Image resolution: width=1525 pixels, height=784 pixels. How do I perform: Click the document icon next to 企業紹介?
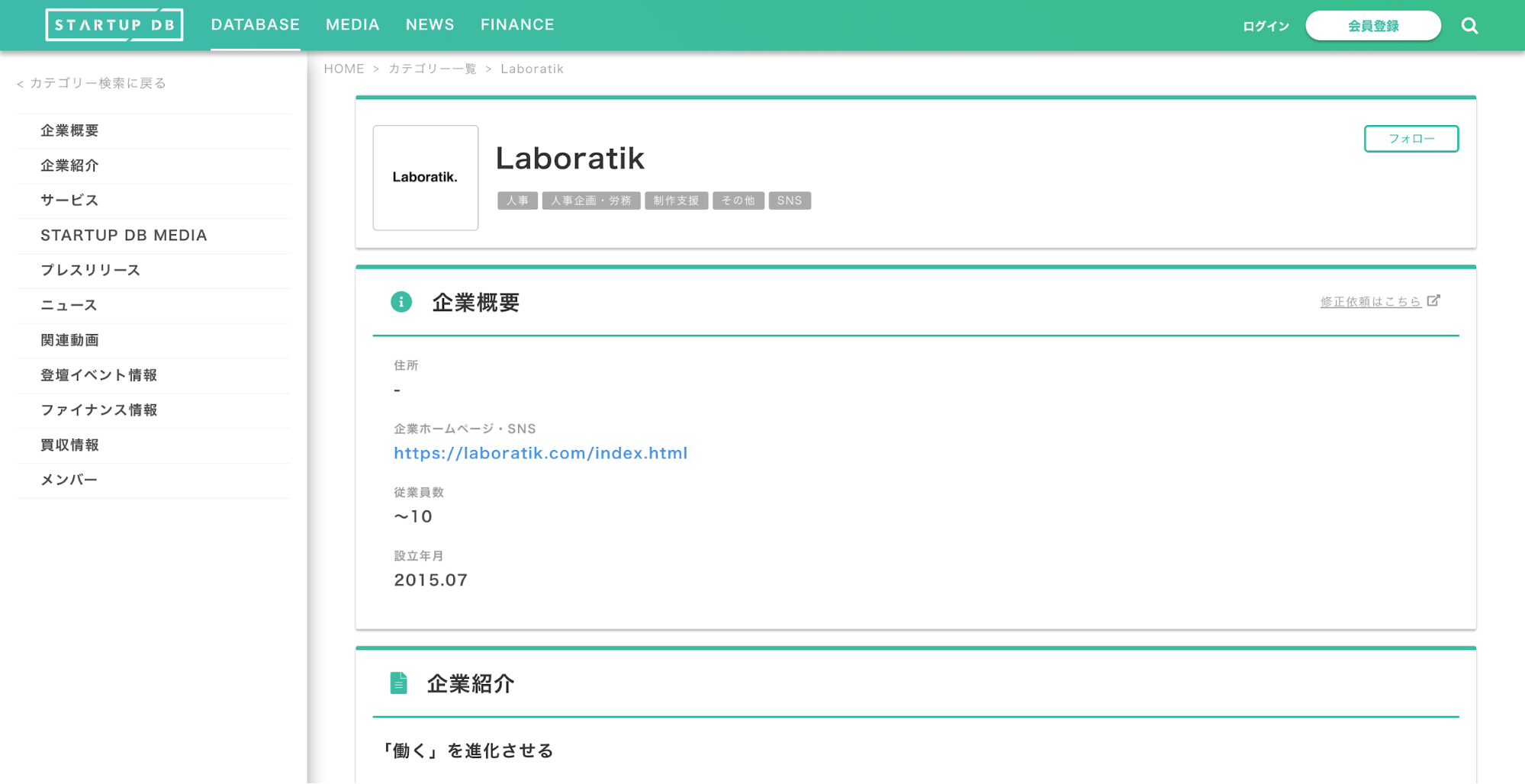pyautogui.click(x=398, y=683)
